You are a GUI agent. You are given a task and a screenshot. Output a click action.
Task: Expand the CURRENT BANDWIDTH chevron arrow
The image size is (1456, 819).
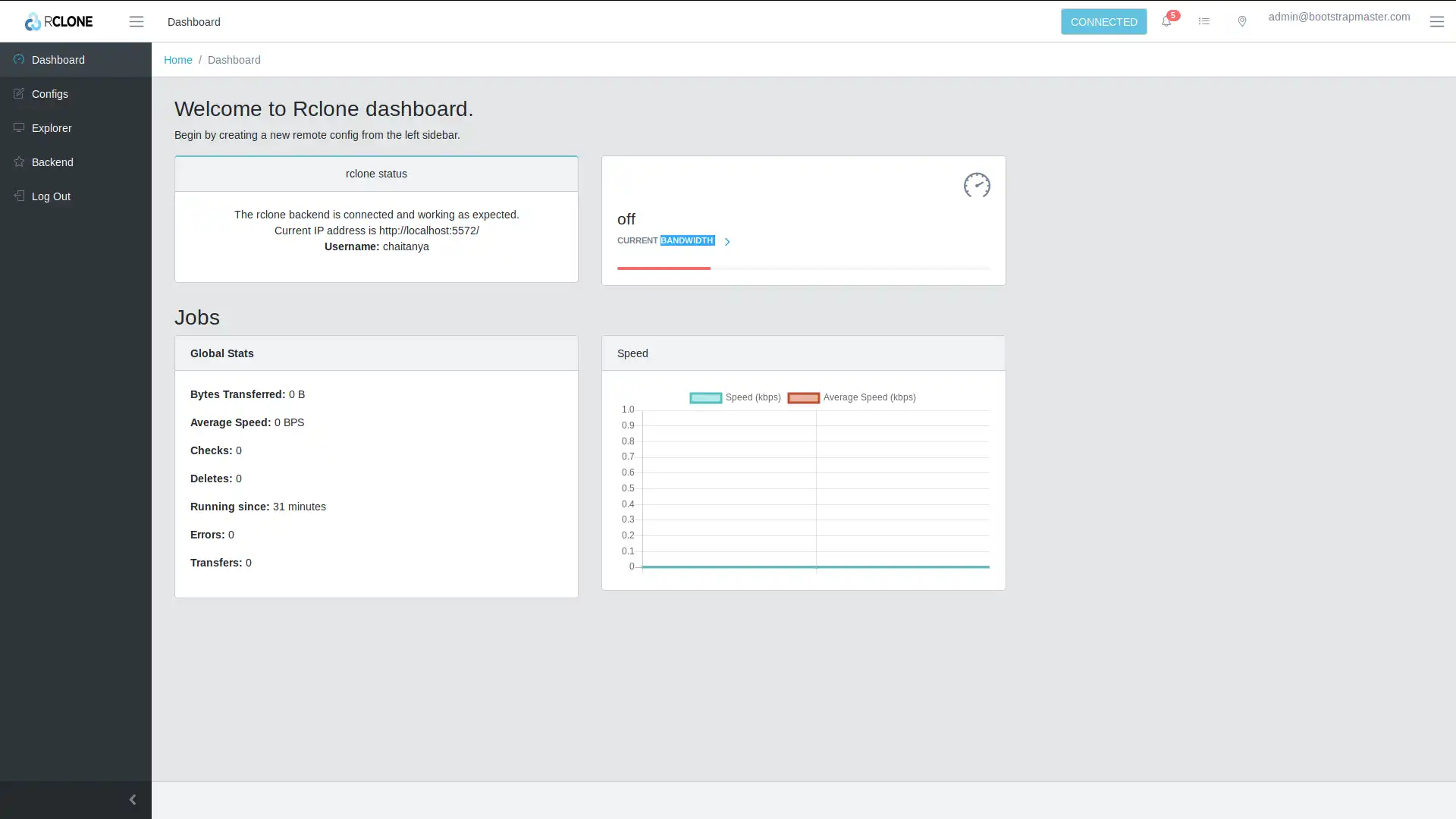click(x=727, y=240)
